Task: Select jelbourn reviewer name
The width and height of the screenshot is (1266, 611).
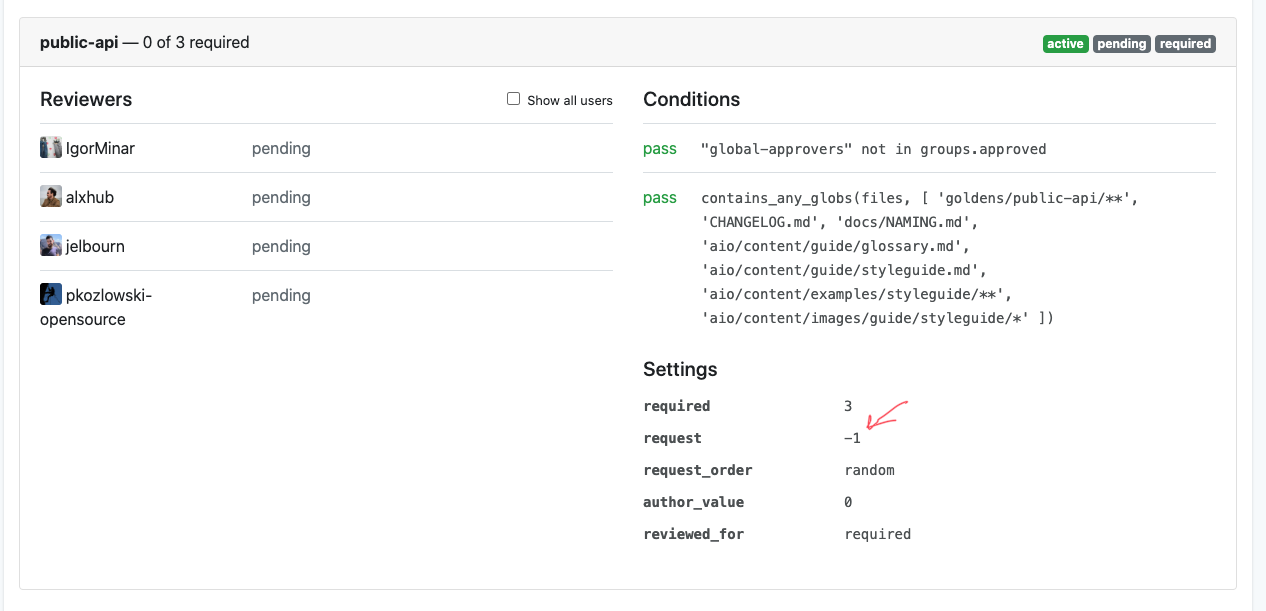Action: coord(95,247)
